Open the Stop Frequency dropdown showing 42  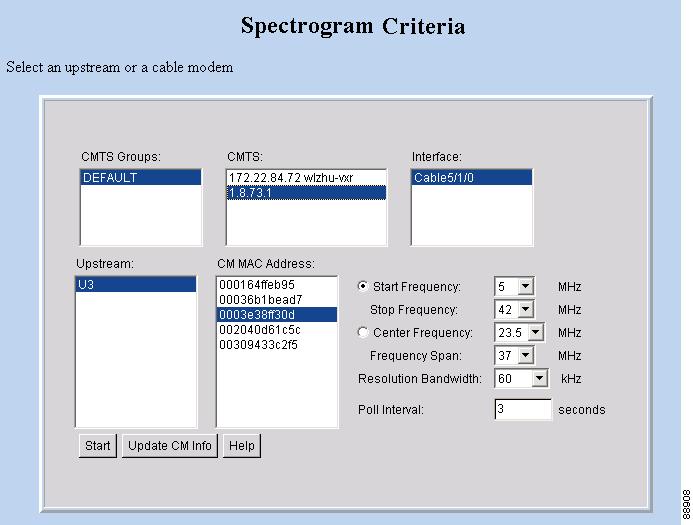(514, 309)
